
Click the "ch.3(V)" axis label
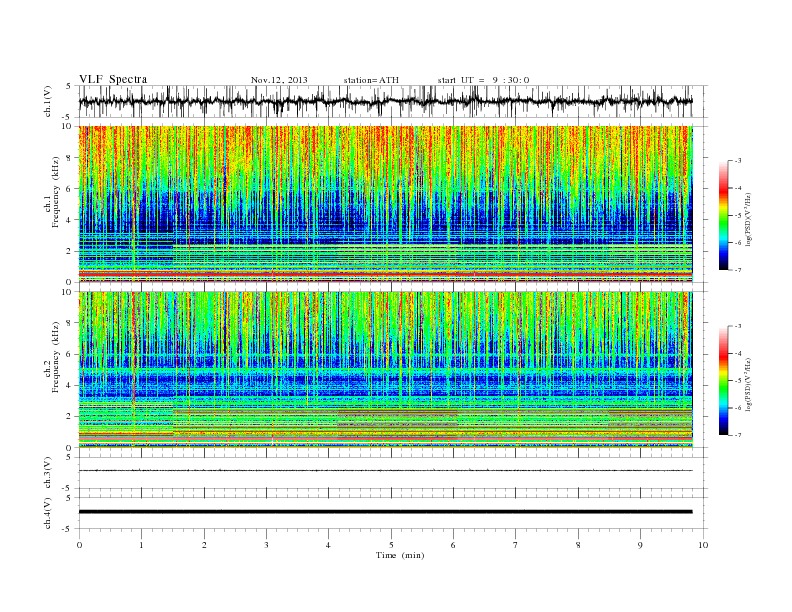pyautogui.click(x=48, y=473)
